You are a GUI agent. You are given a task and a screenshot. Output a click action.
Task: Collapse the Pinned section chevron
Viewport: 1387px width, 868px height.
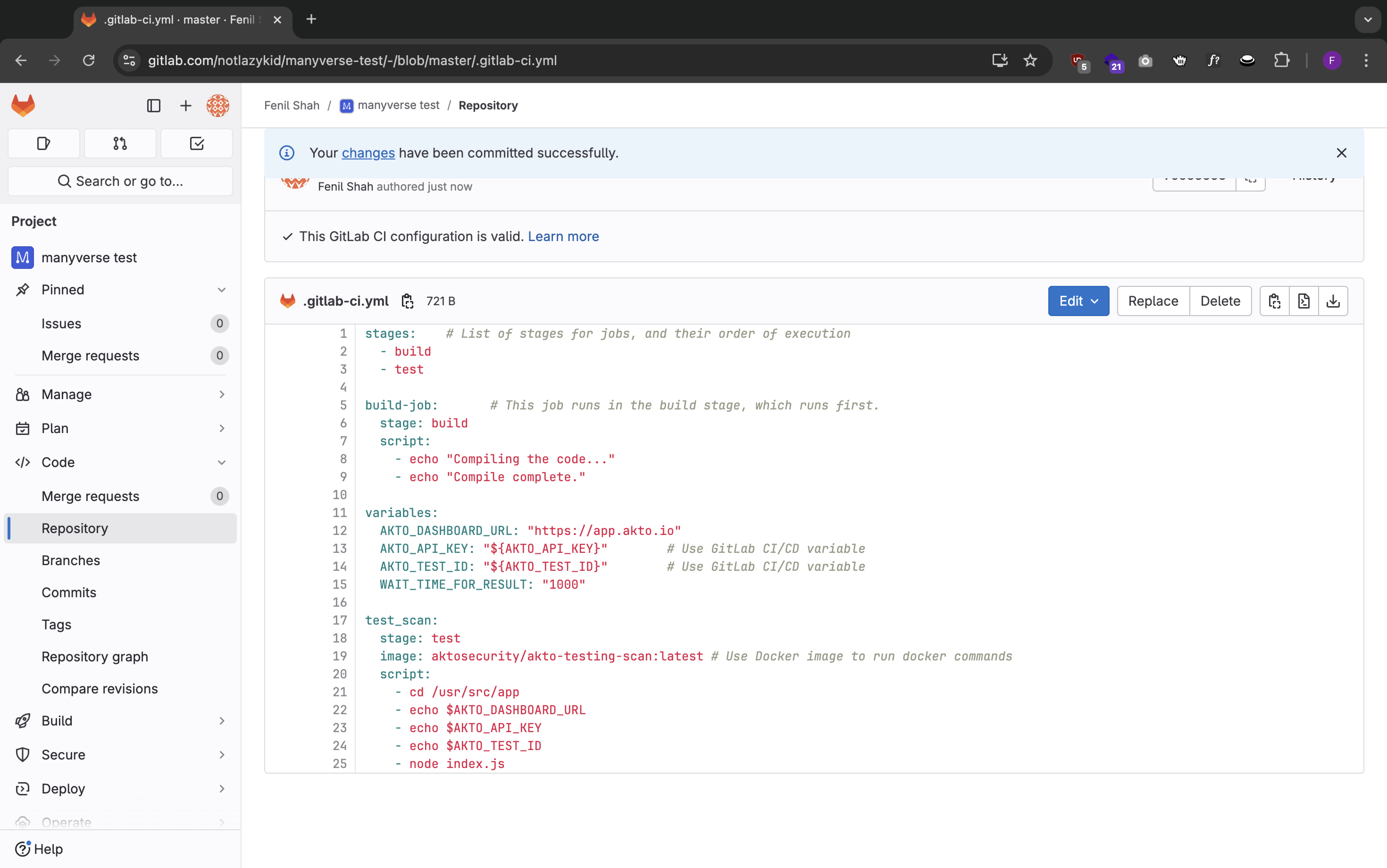click(x=221, y=290)
